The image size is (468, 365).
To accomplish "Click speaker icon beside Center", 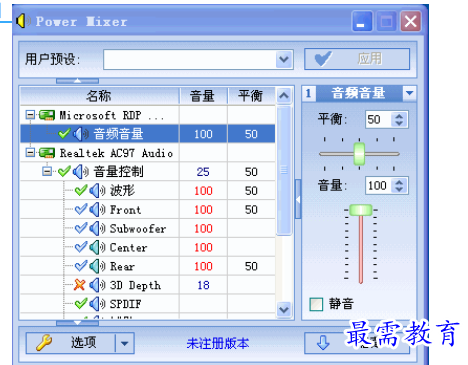I will click(x=97, y=247).
